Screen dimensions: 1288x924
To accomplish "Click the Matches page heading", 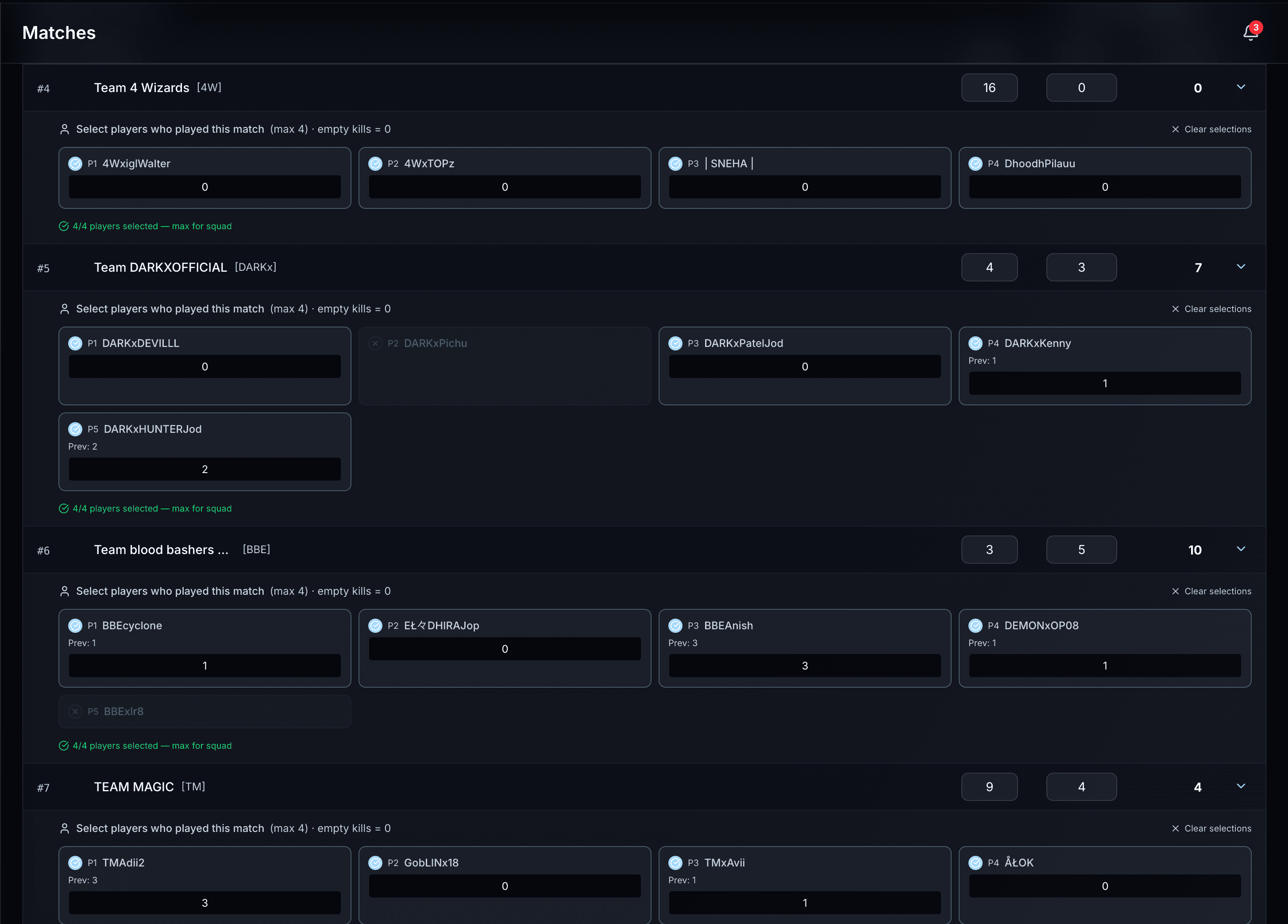I will click(x=59, y=32).
